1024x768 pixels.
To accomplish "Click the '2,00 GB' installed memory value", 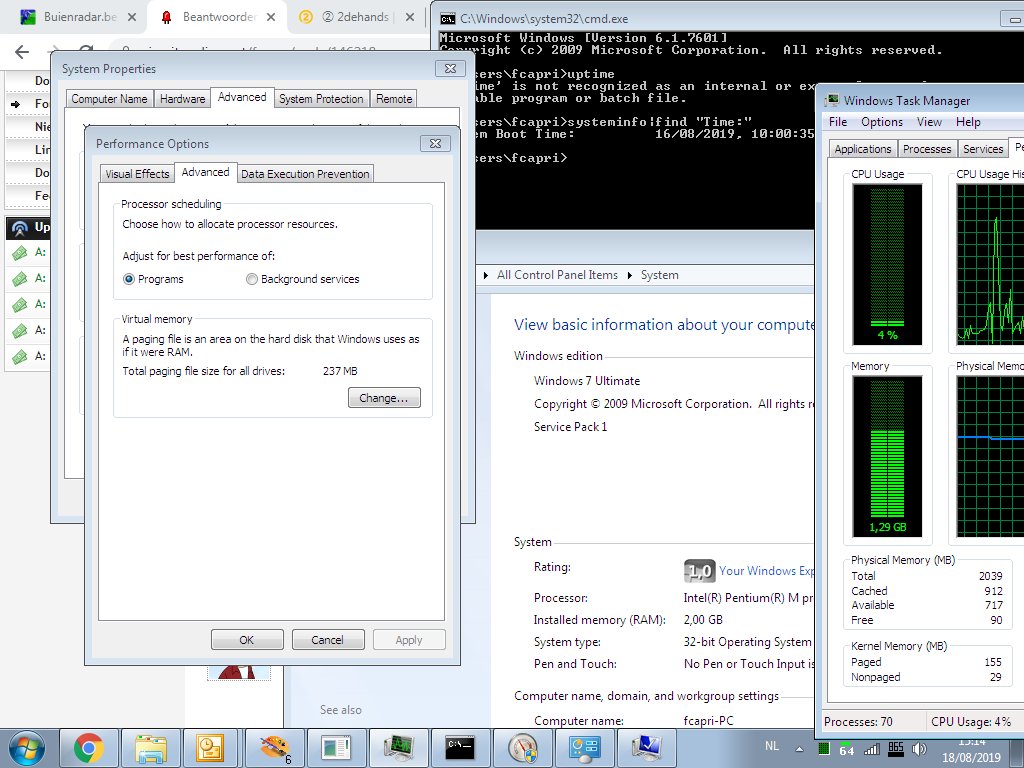I will tap(703, 620).
